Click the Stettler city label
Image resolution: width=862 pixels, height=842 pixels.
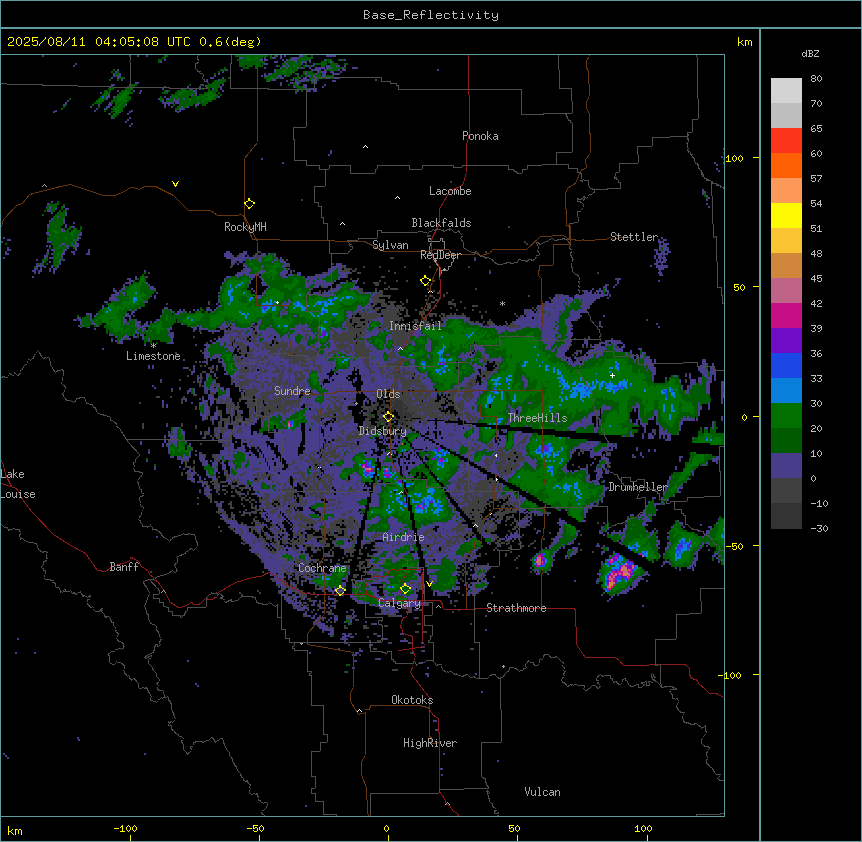634,237
